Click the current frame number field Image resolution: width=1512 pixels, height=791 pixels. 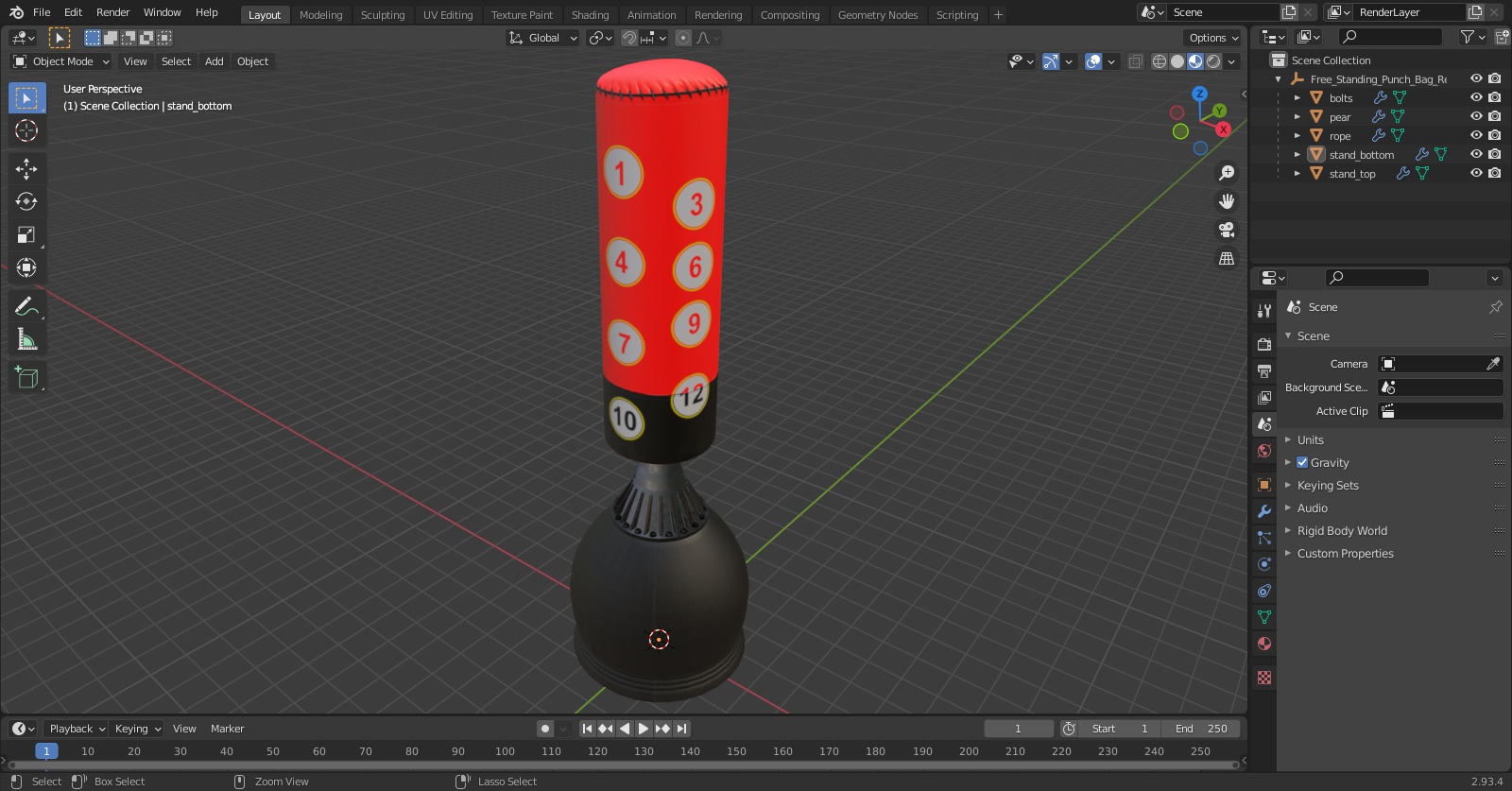click(1019, 729)
